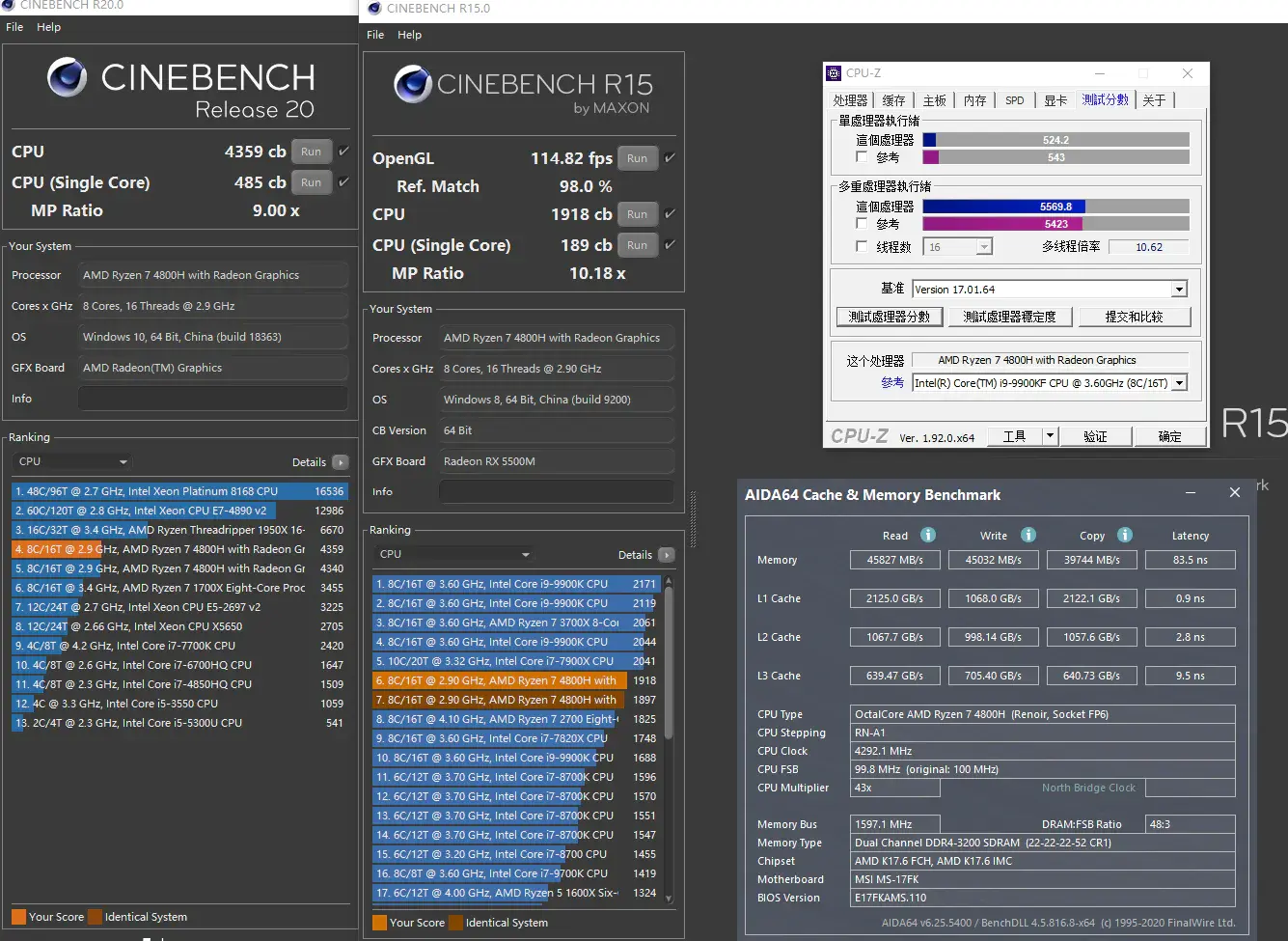
Task: Click the Memory Read 45827 MB/s value
Action: tap(894, 560)
